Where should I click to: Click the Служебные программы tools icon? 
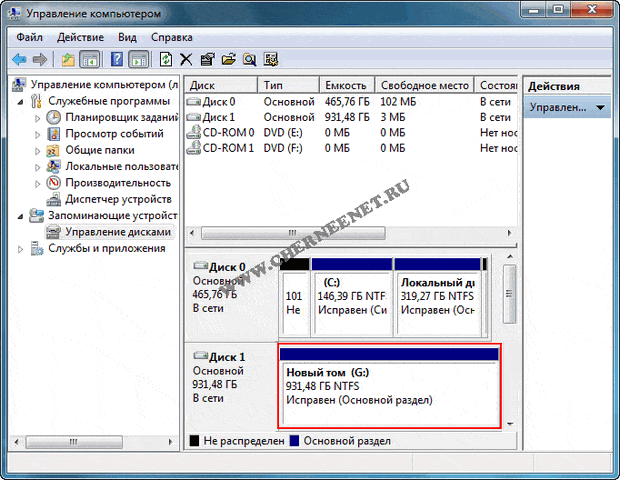(36, 101)
